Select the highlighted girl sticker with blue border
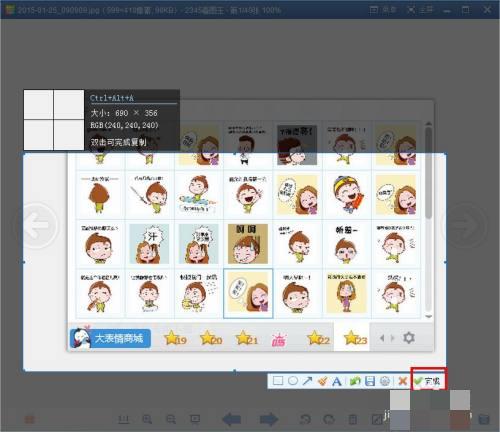This screenshot has width=500, height=432. tap(248, 293)
